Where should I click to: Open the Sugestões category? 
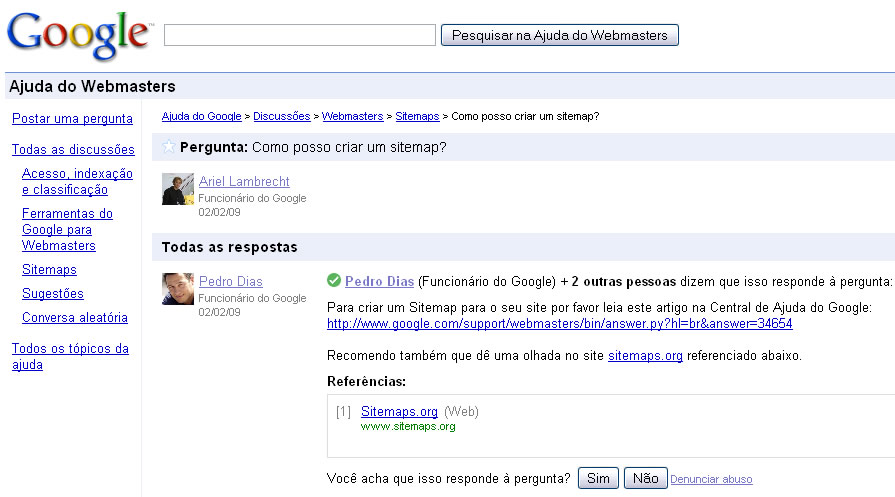coord(53,294)
